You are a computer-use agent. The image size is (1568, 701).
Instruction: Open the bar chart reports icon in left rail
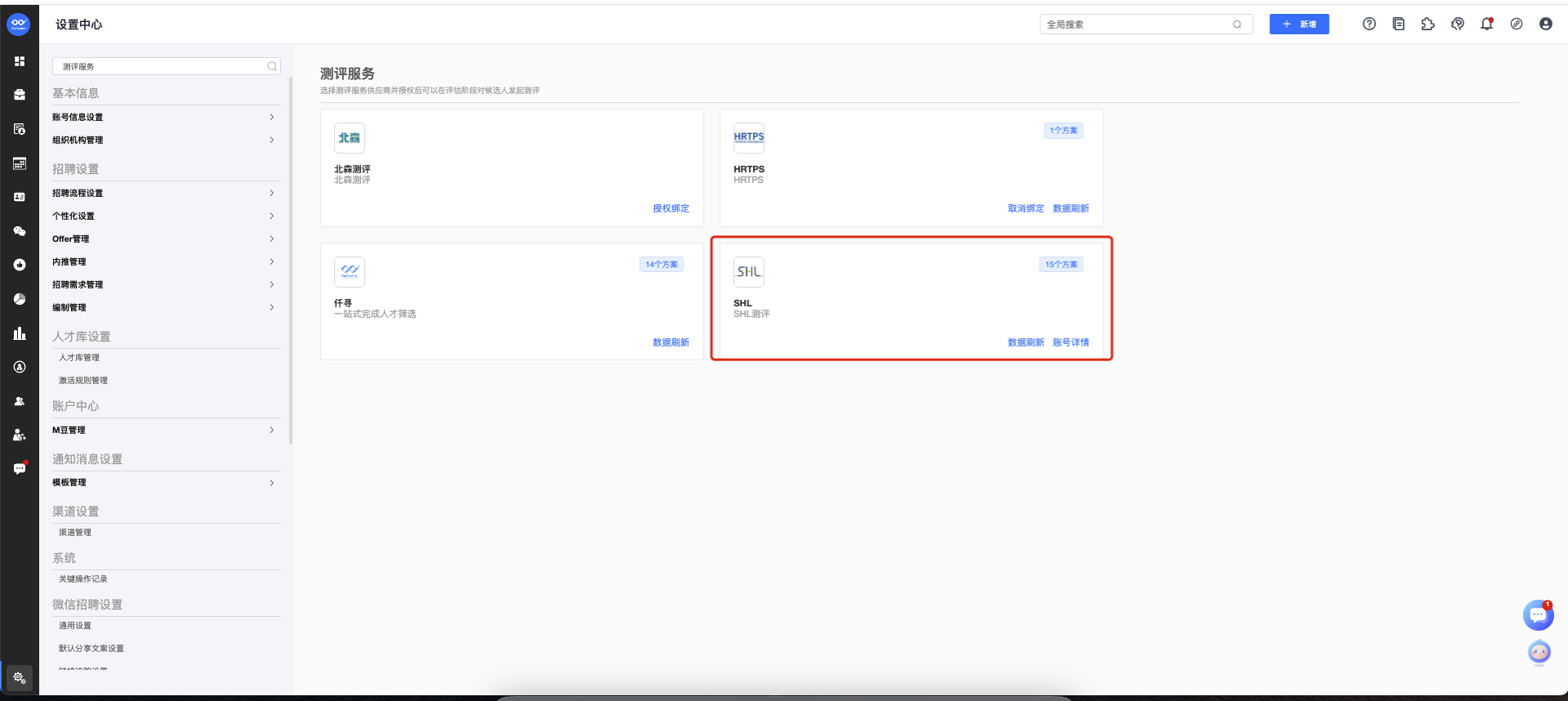coord(20,333)
